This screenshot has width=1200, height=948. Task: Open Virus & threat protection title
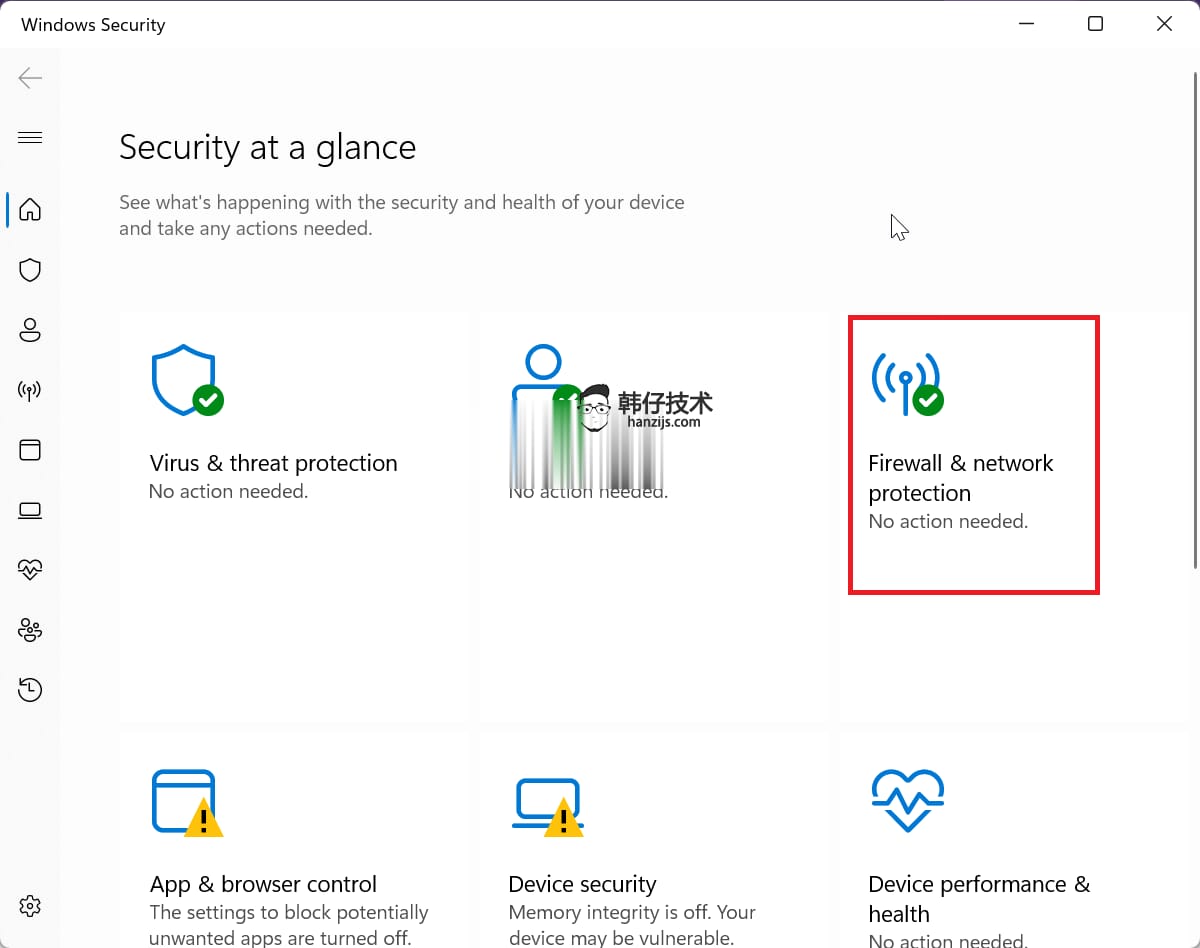pyautogui.click(x=273, y=463)
